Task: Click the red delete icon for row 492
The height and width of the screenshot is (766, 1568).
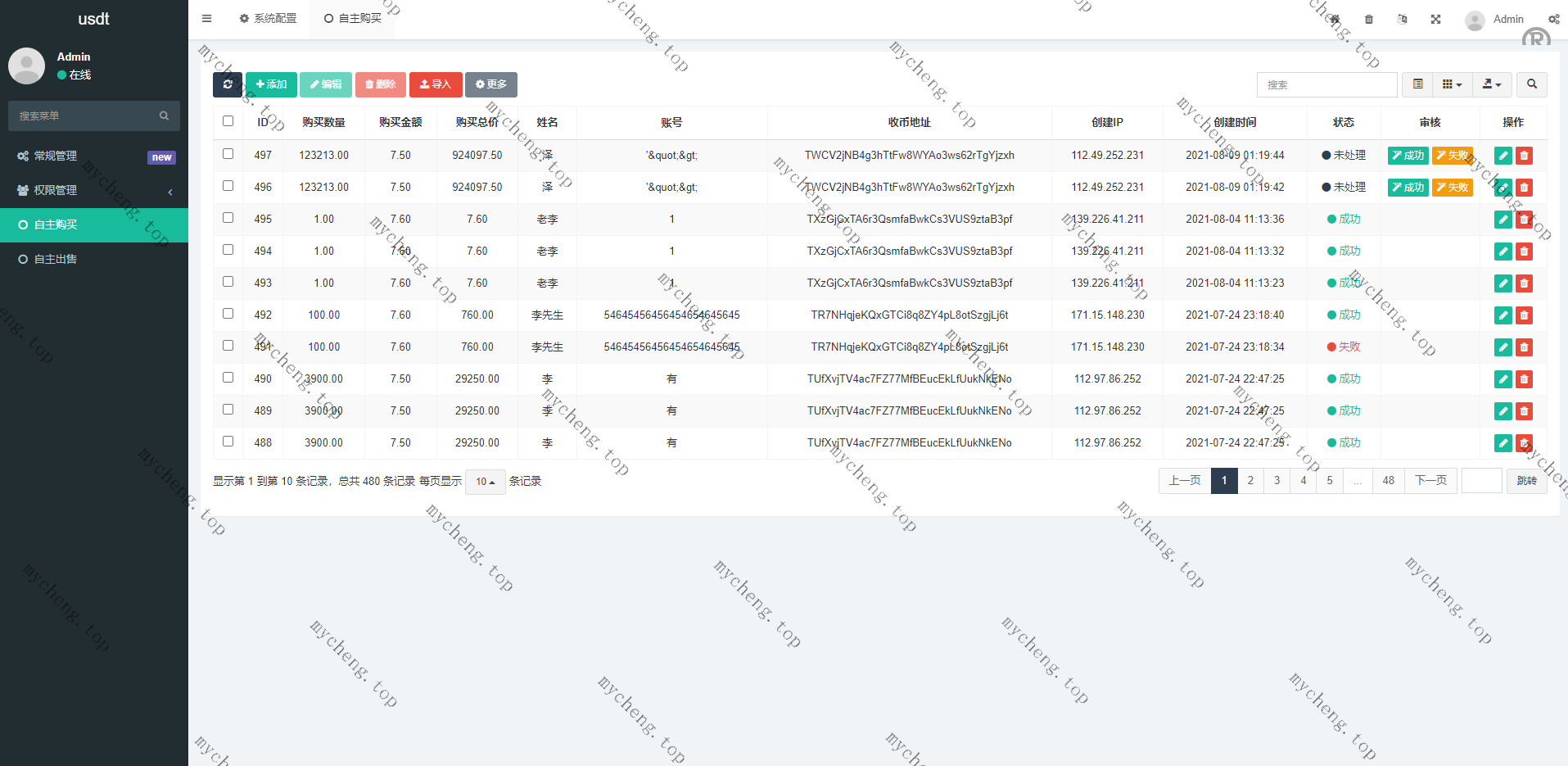Action: point(1524,315)
